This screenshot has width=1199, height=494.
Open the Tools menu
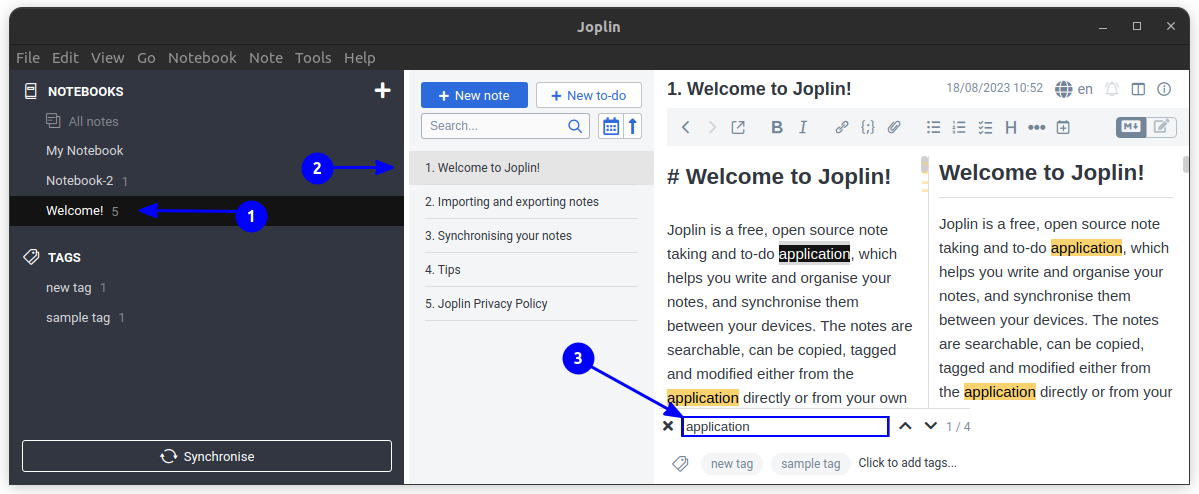point(314,57)
